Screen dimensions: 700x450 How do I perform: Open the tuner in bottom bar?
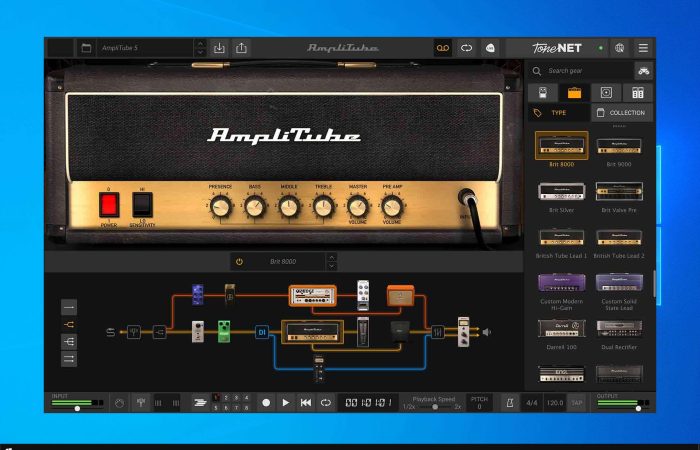tap(141, 403)
